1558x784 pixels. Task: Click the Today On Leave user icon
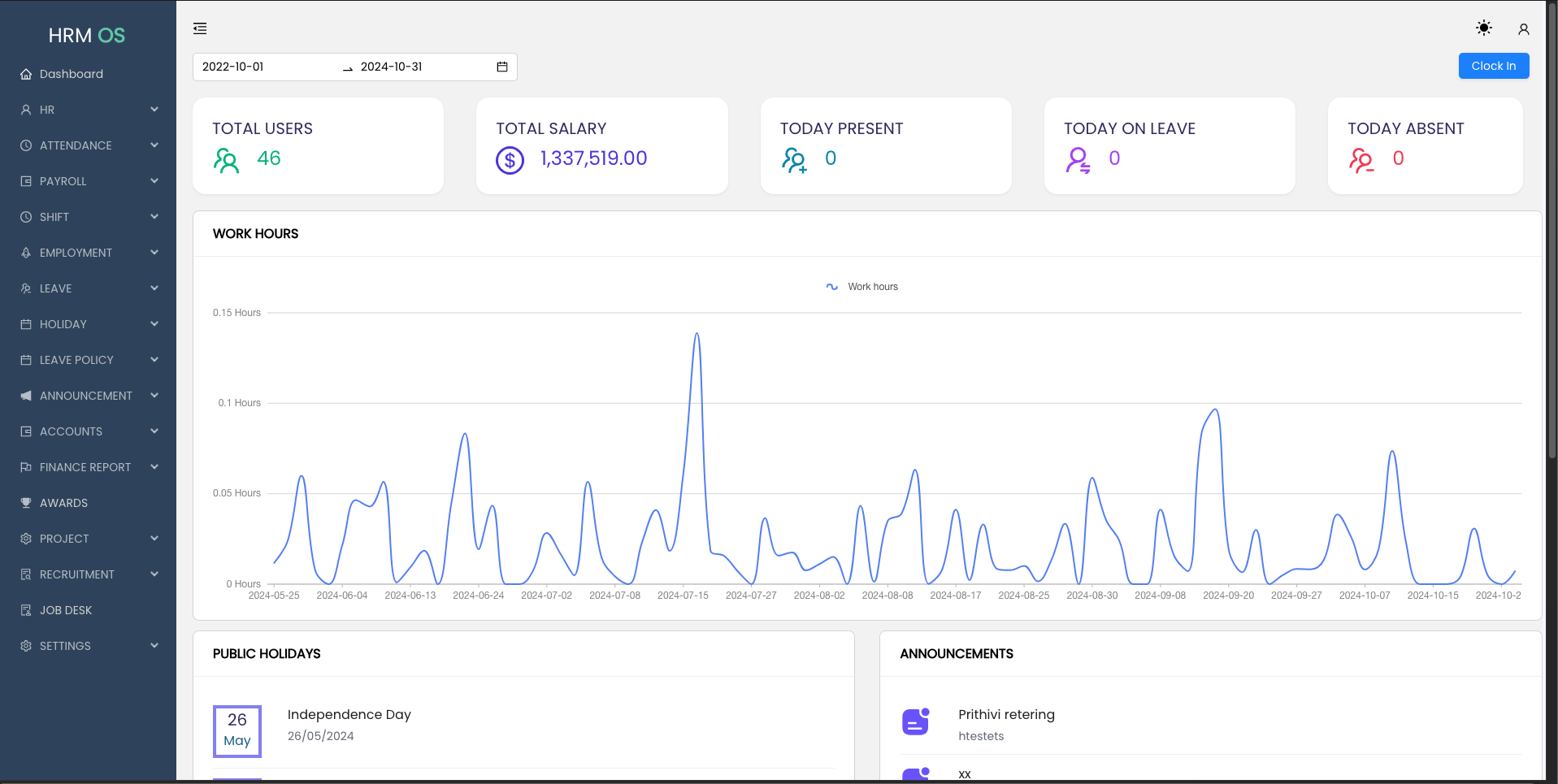coord(1078,160)
